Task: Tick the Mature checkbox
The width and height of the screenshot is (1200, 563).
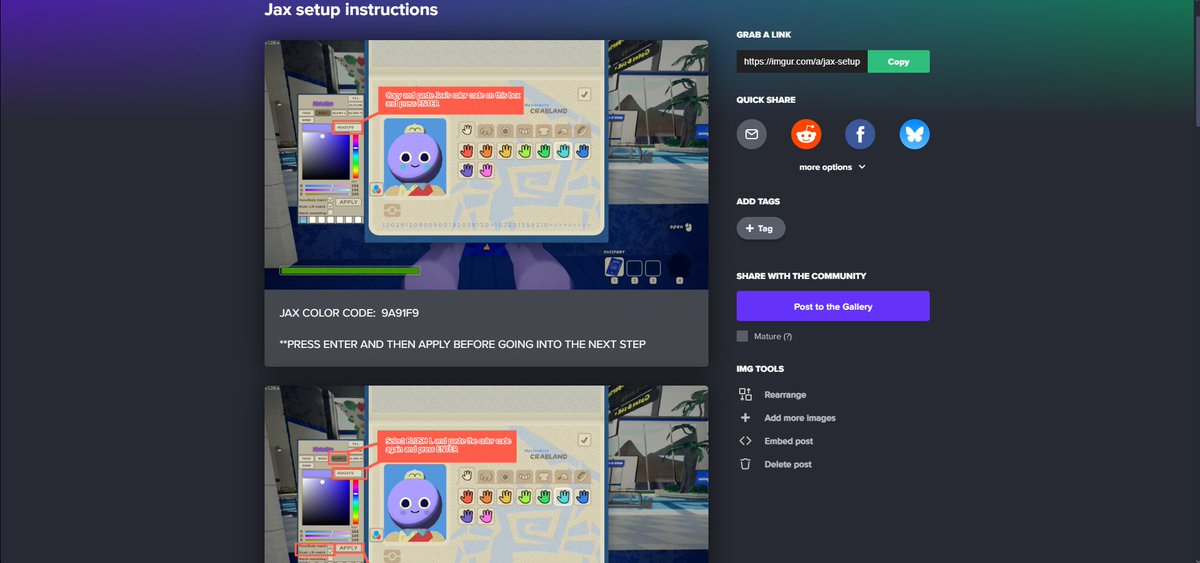Action: pos(742,336)
